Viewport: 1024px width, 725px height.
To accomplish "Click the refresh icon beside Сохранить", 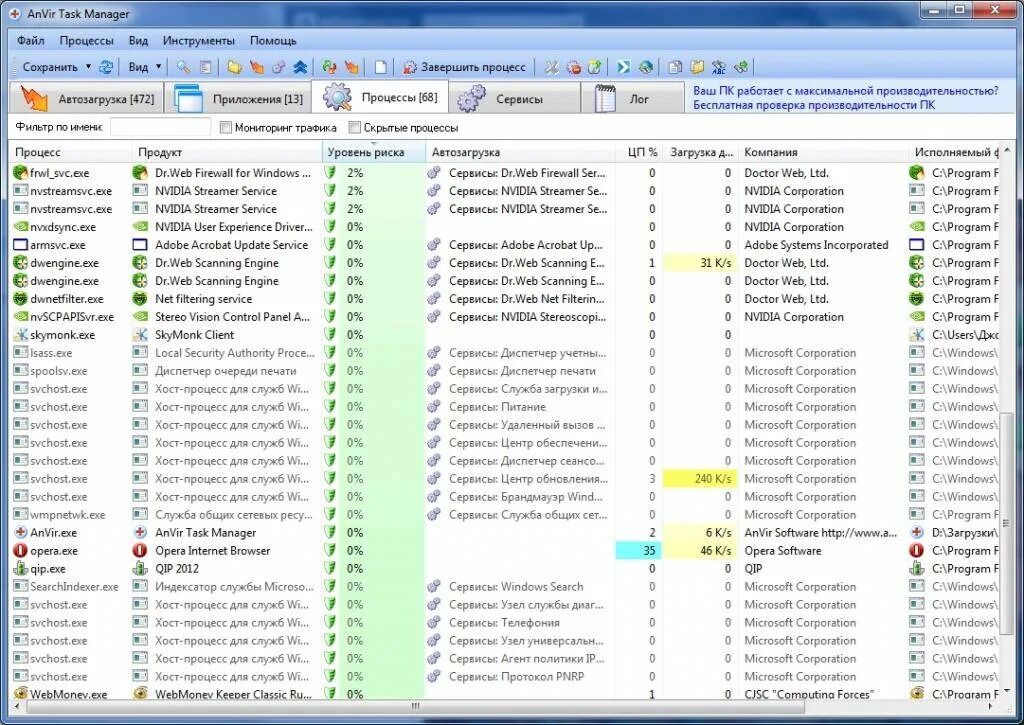I will [x=106, y=67].
